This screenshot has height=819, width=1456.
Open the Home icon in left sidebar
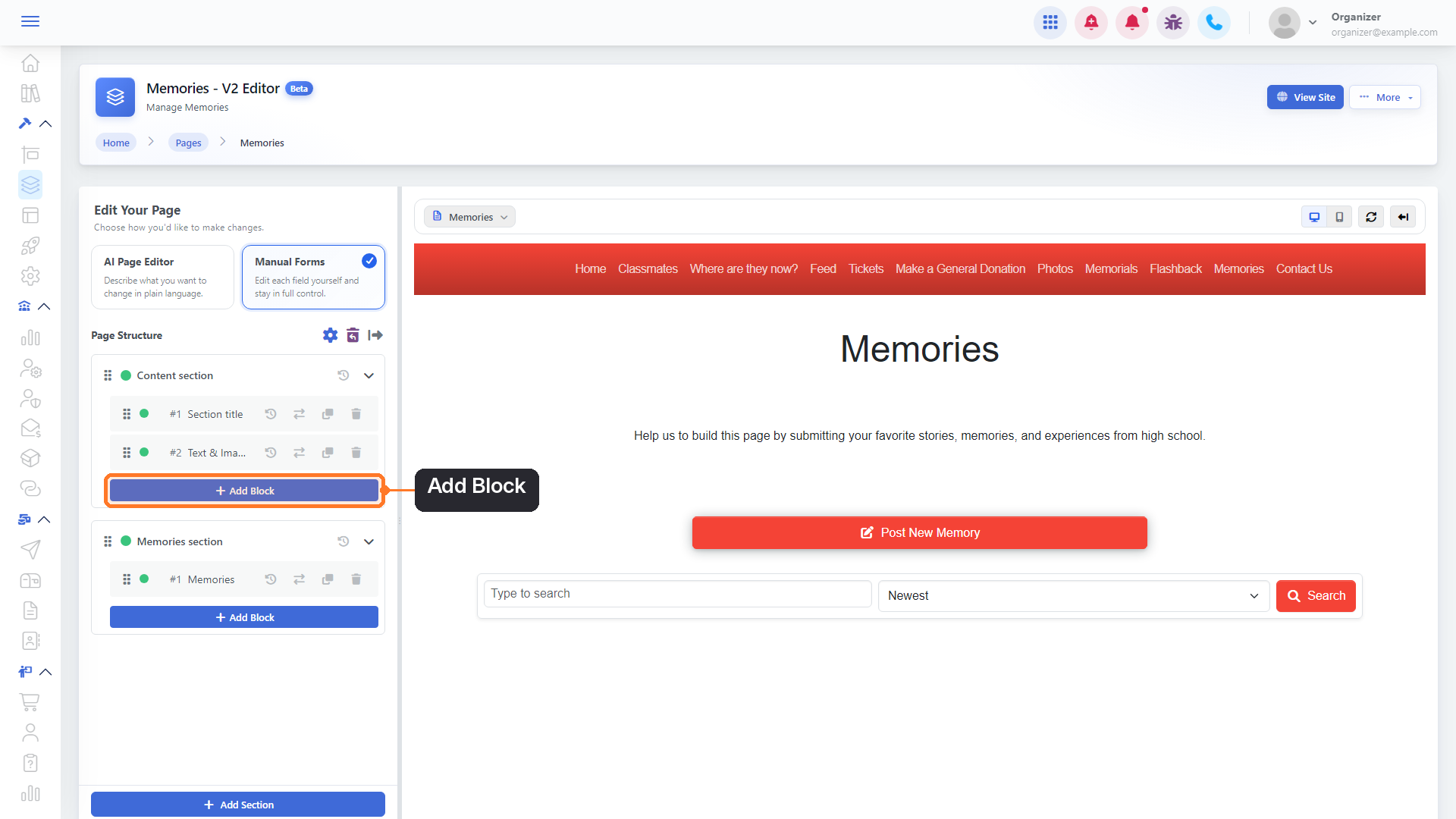[x=30, y=63]
